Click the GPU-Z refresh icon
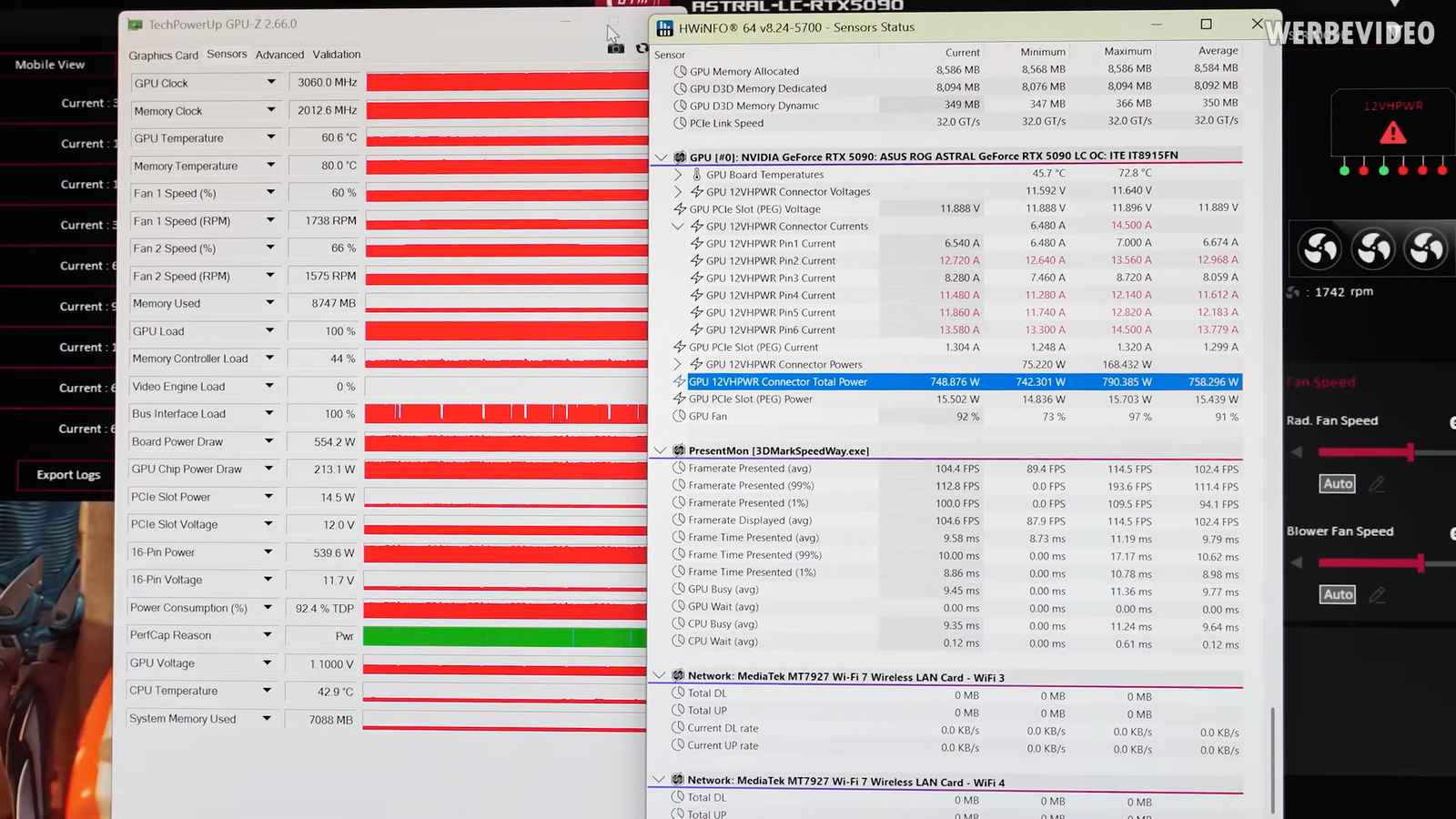 [642, 48]
